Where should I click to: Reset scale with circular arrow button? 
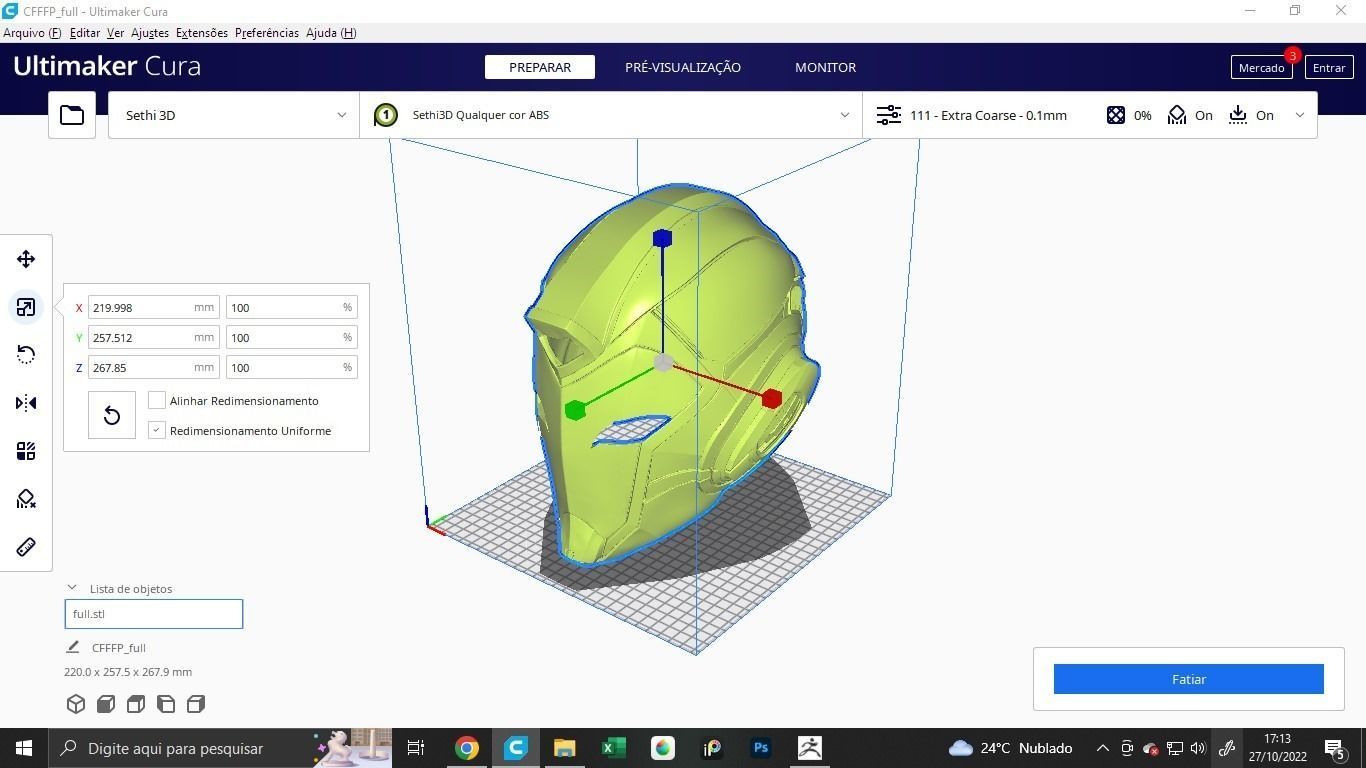pyautogui.click(x=112, y=415)
